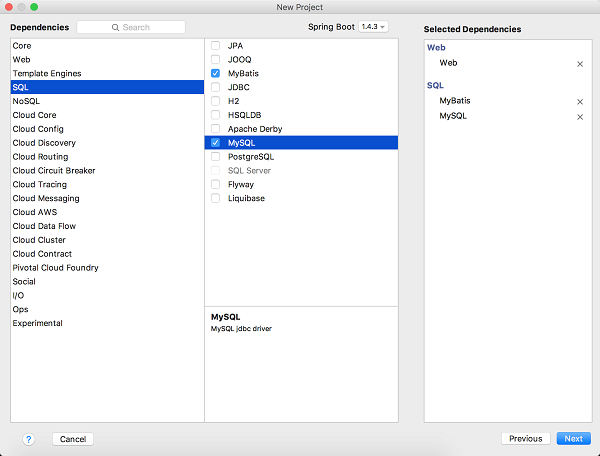
Task: Click the help question mark icon
Action: coord(28,439)
